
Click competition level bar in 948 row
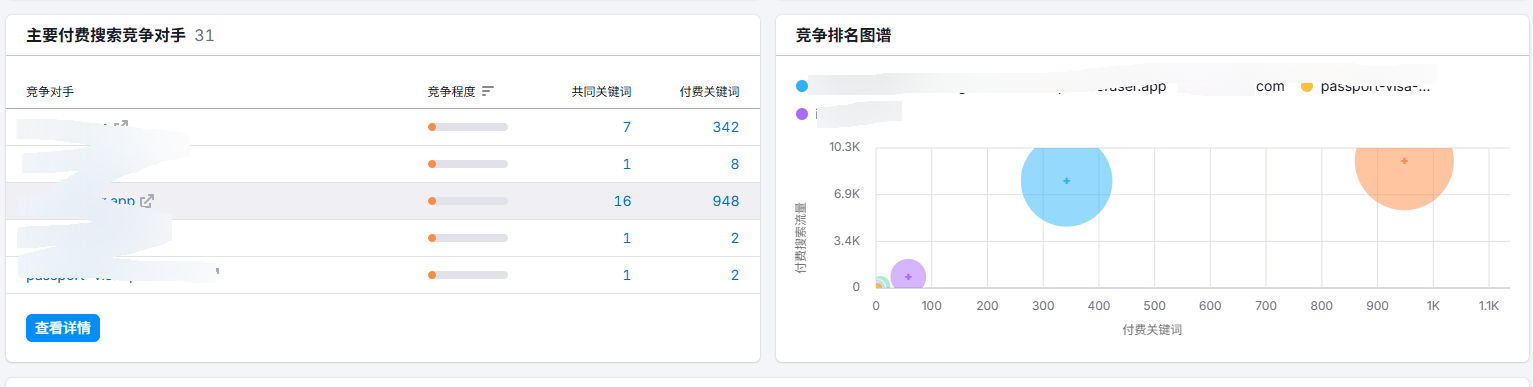point(468,201)
